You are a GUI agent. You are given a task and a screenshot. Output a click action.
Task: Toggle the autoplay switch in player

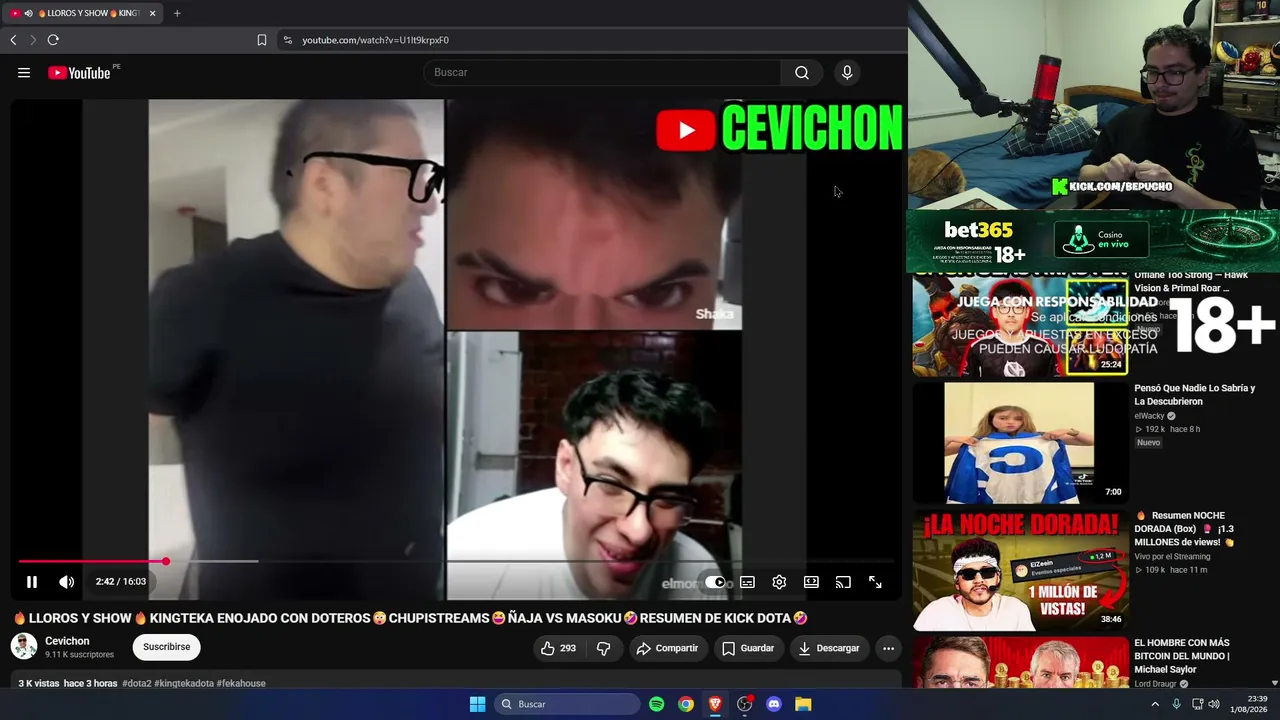[x=715, y=582]
